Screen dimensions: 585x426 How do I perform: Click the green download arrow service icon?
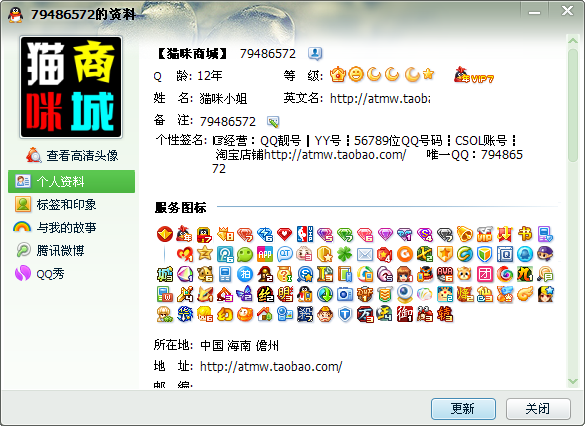pyautogui.click(x=325, y=294)
